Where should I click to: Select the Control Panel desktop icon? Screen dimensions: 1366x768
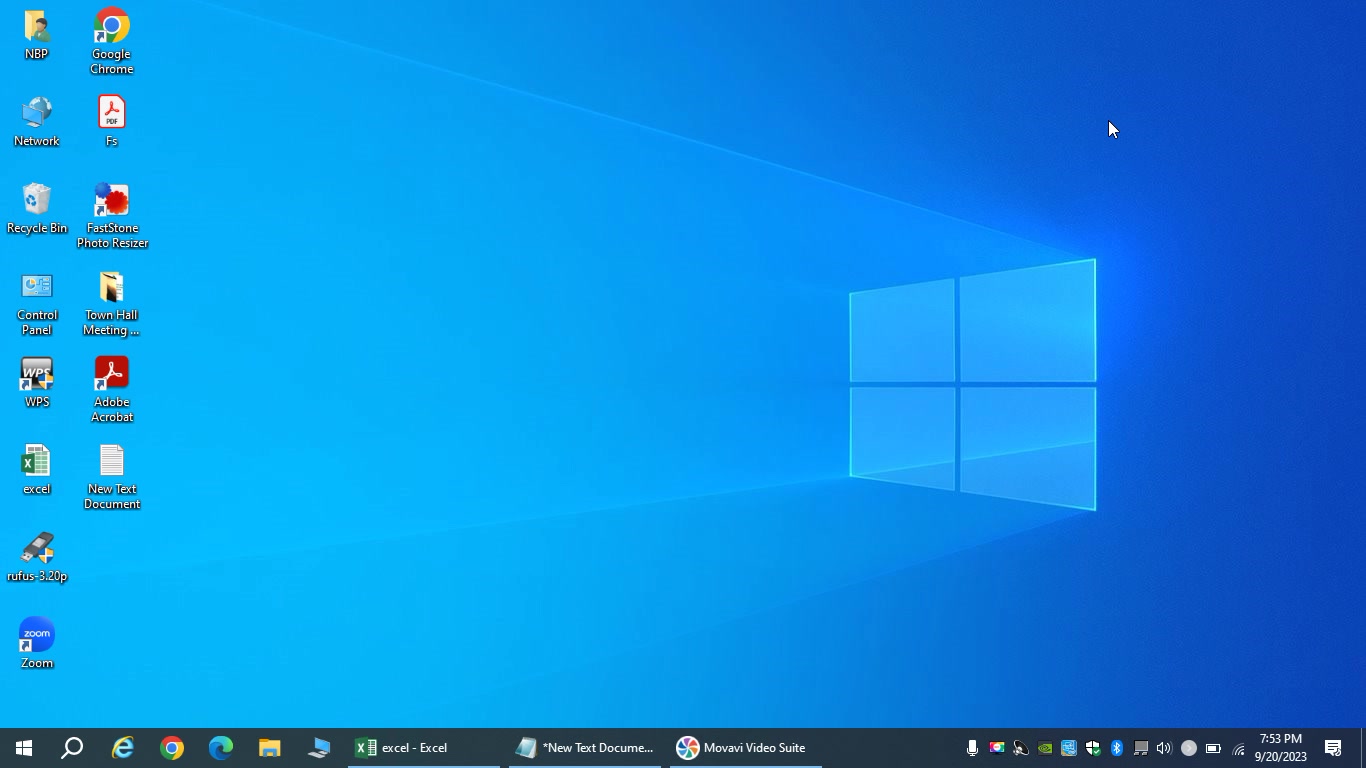point(37,304)
